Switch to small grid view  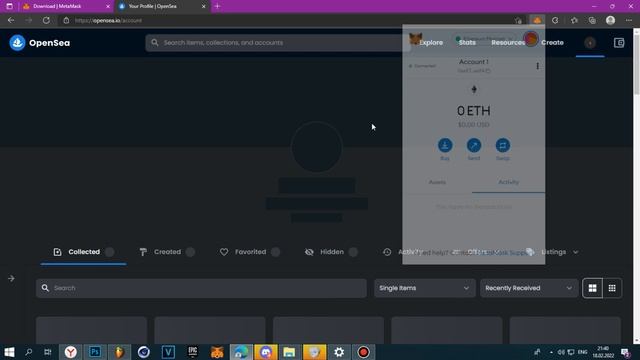612,288
